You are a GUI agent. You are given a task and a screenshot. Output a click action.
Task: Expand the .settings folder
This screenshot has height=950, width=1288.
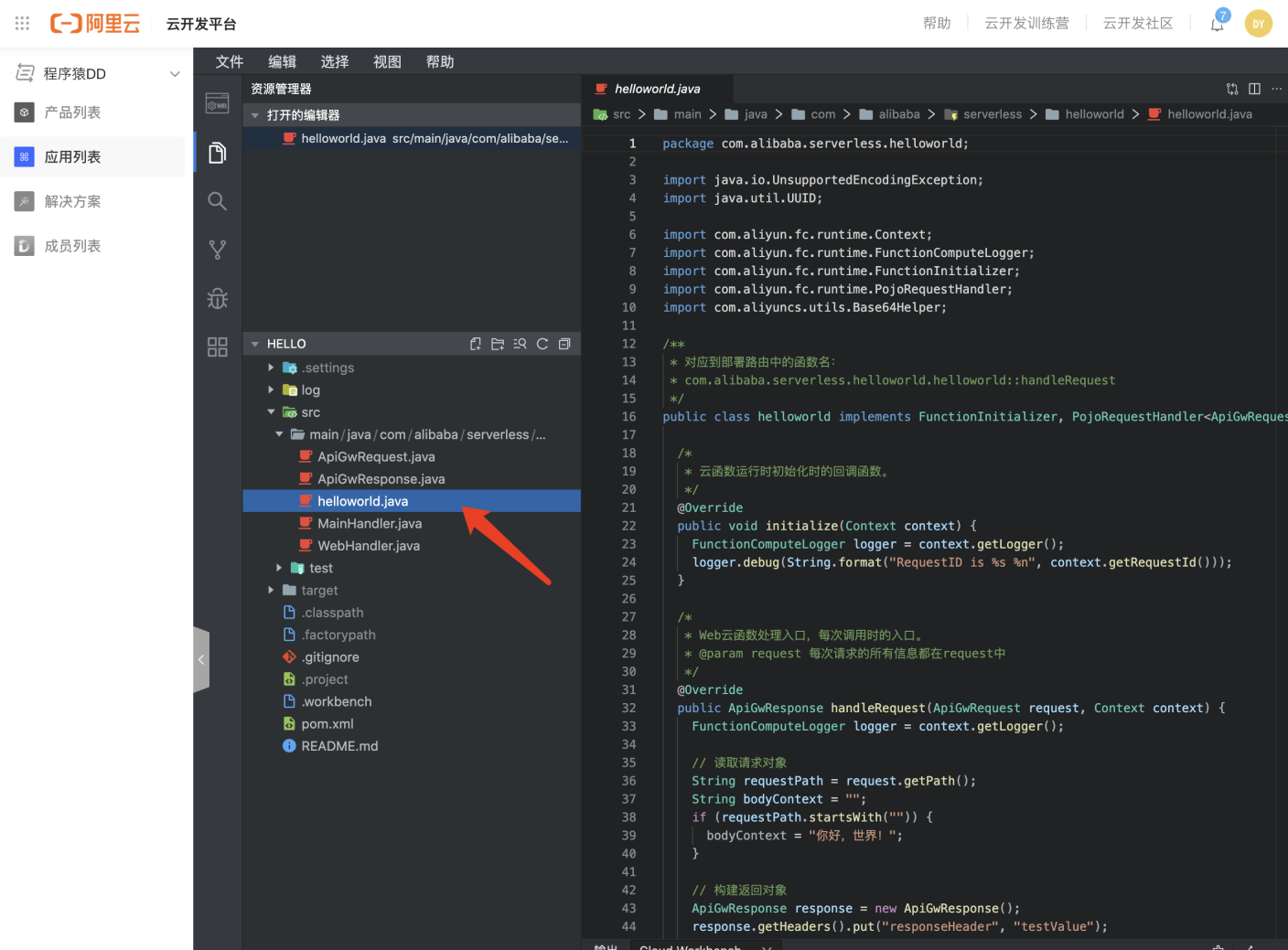pyautogui.click(x=270, y=368)
